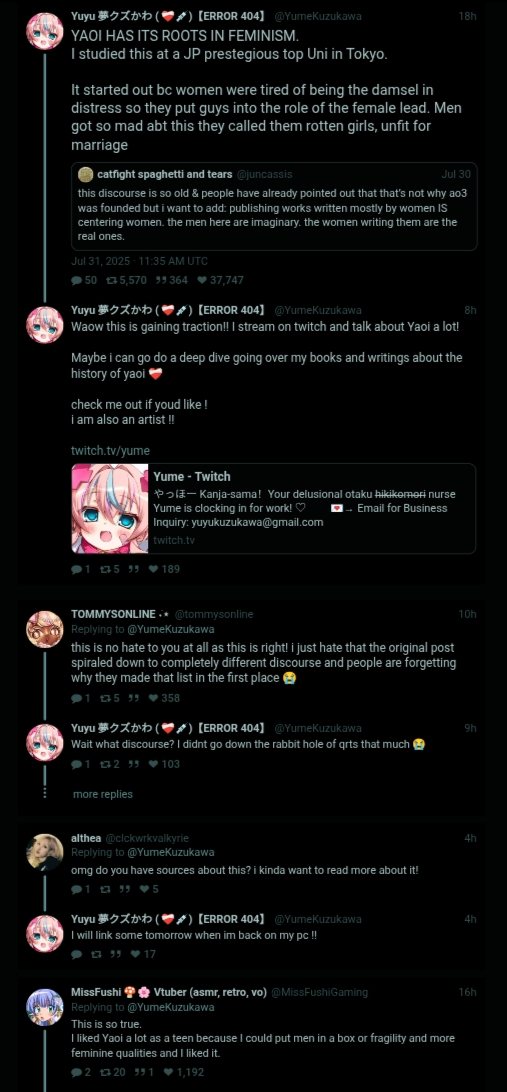Retweet MissFushi's reply showing 20 retweets
Screen dimensions: 507x1092
tap(105, 1072)
